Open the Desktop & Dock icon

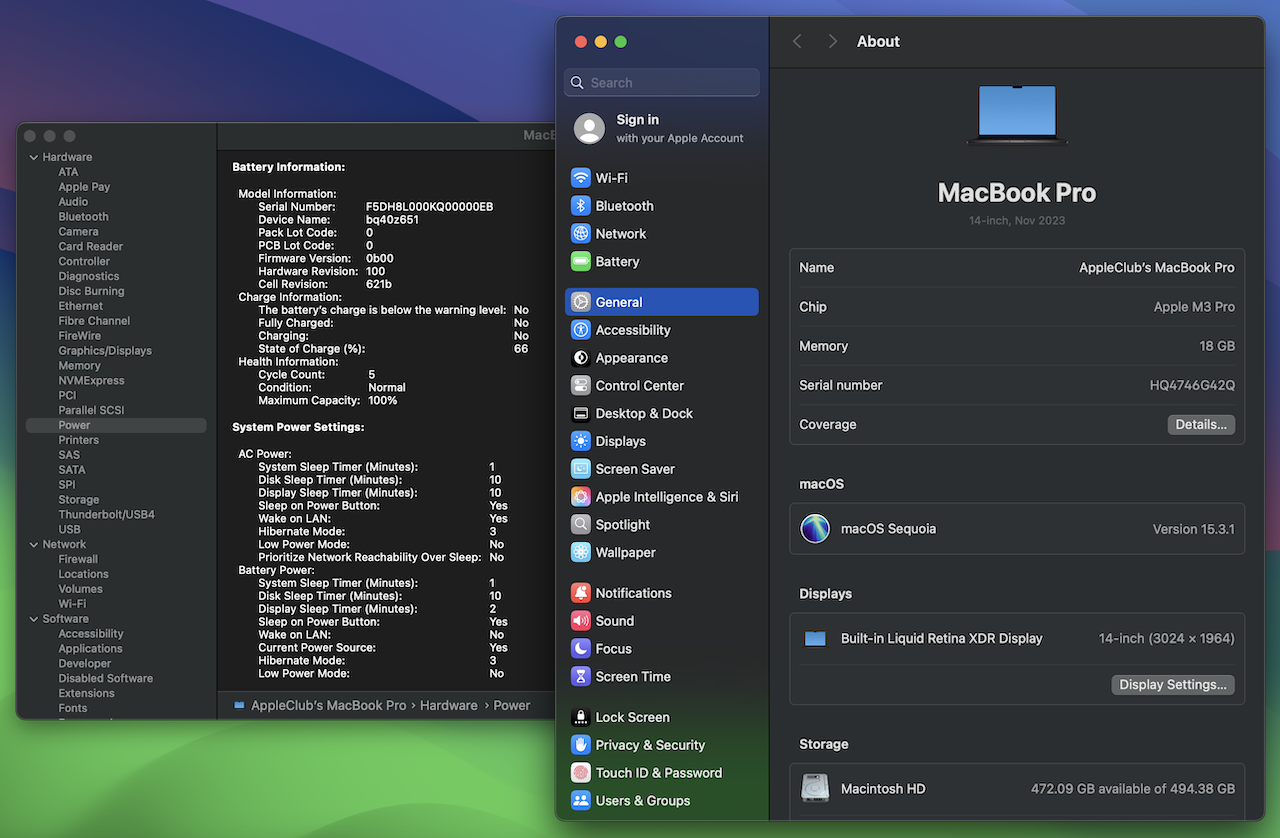coord(581,414)
